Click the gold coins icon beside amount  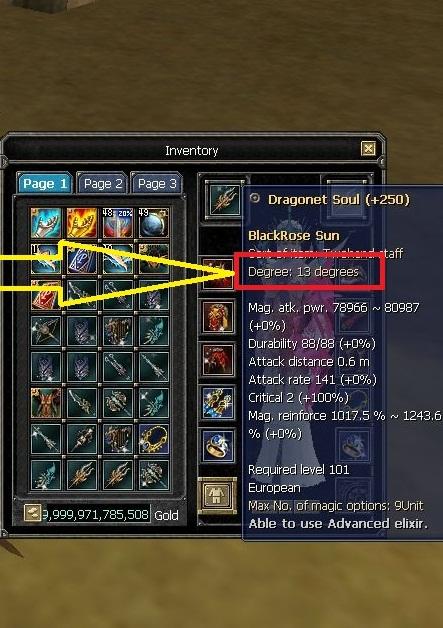[32, 513]
